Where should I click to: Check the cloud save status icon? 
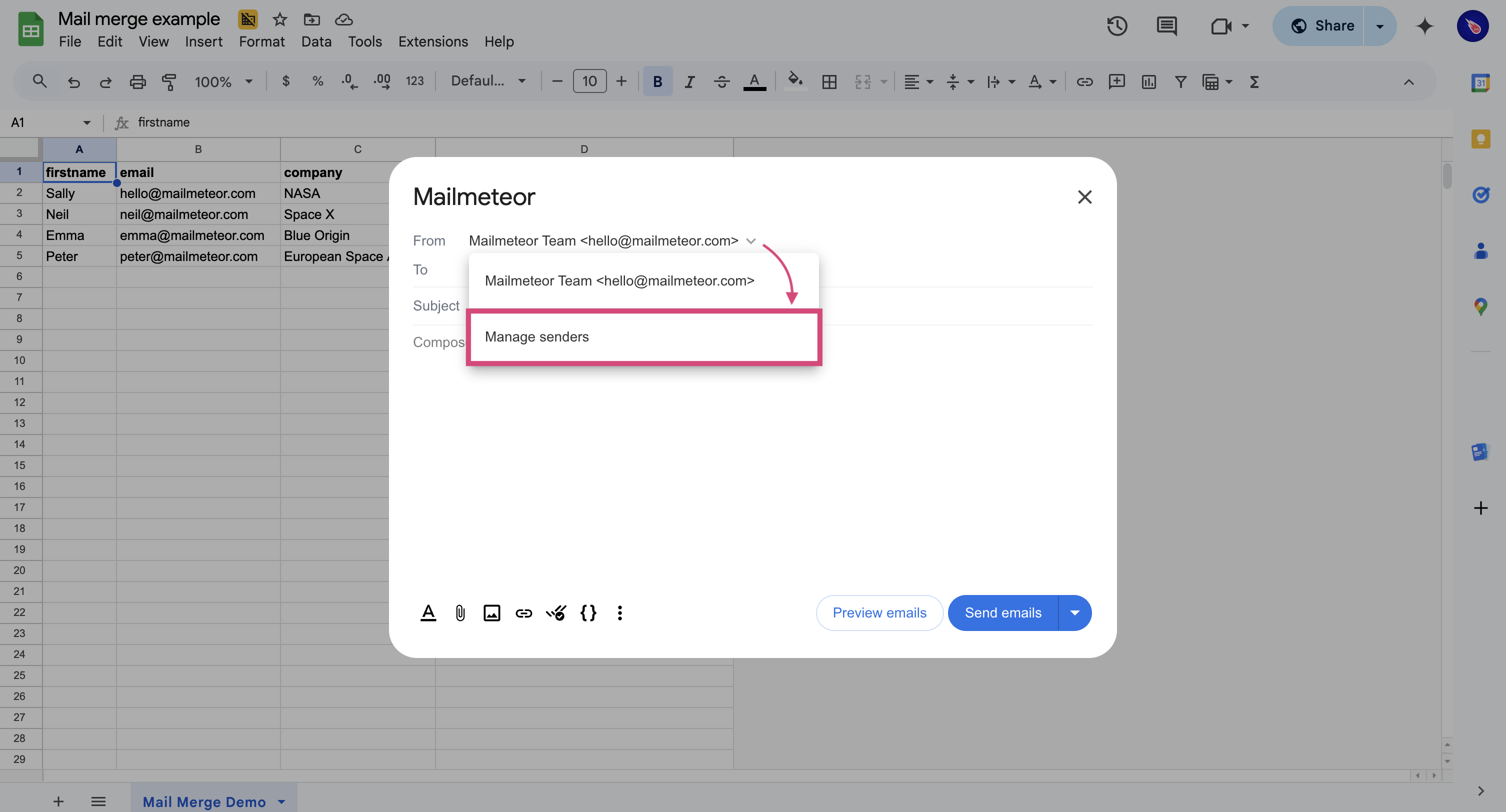(x=344, y=19)
